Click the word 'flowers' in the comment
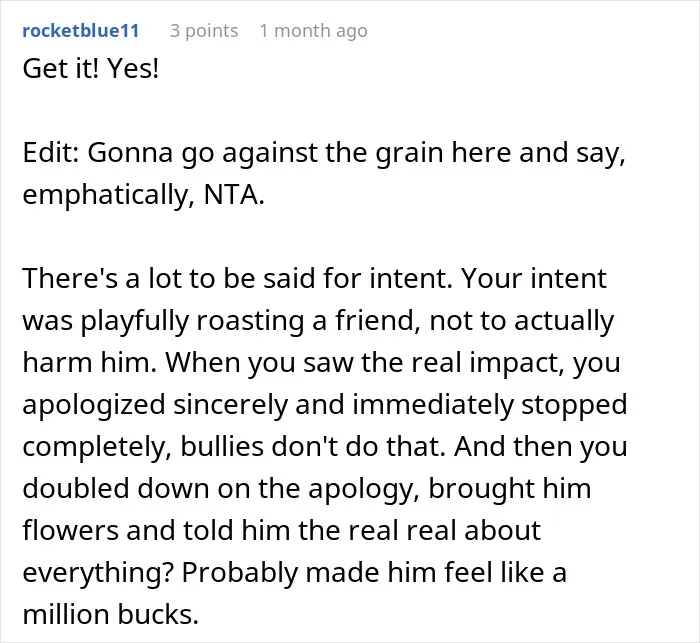Viewport: 700px width, 643px height. [x=70, y=530]
